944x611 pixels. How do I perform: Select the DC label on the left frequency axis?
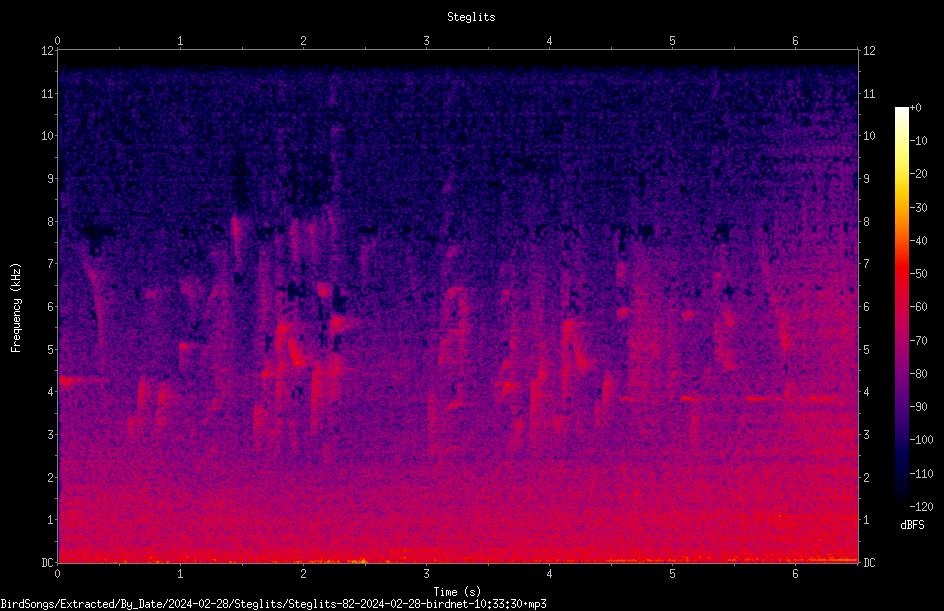pyautogui.click(x=48, y=563)
